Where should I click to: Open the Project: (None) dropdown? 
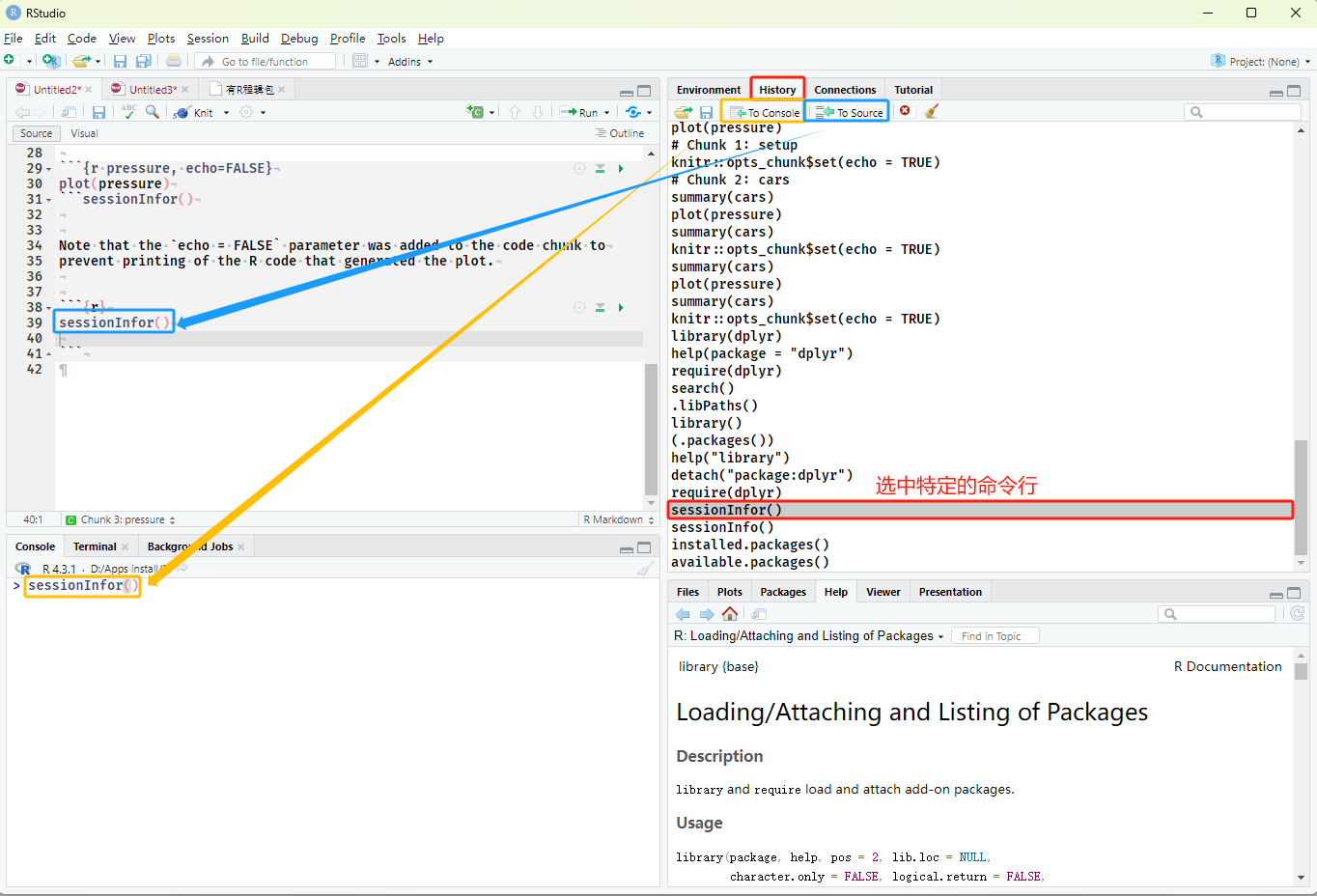pyautogui.click(x=1261, y=61)
